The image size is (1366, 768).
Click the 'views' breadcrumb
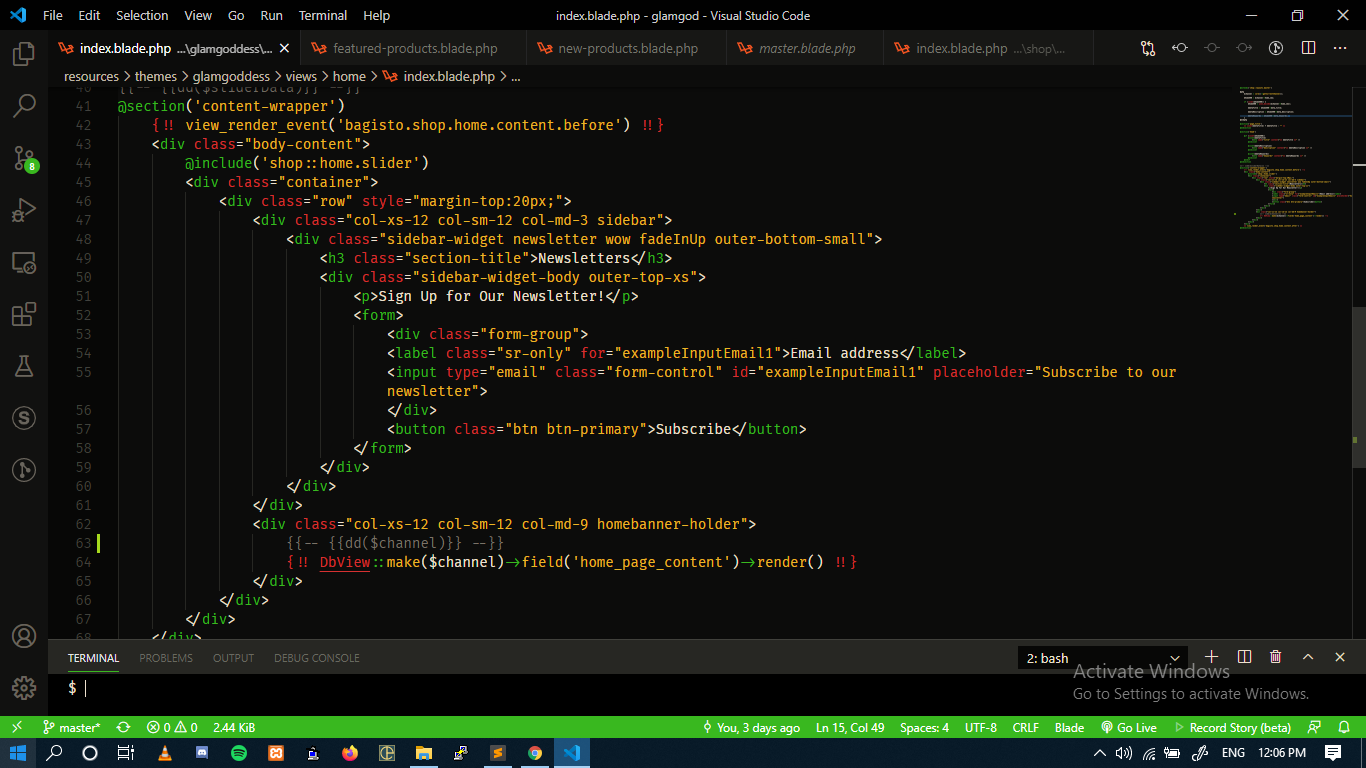click(x=301, y=76)
